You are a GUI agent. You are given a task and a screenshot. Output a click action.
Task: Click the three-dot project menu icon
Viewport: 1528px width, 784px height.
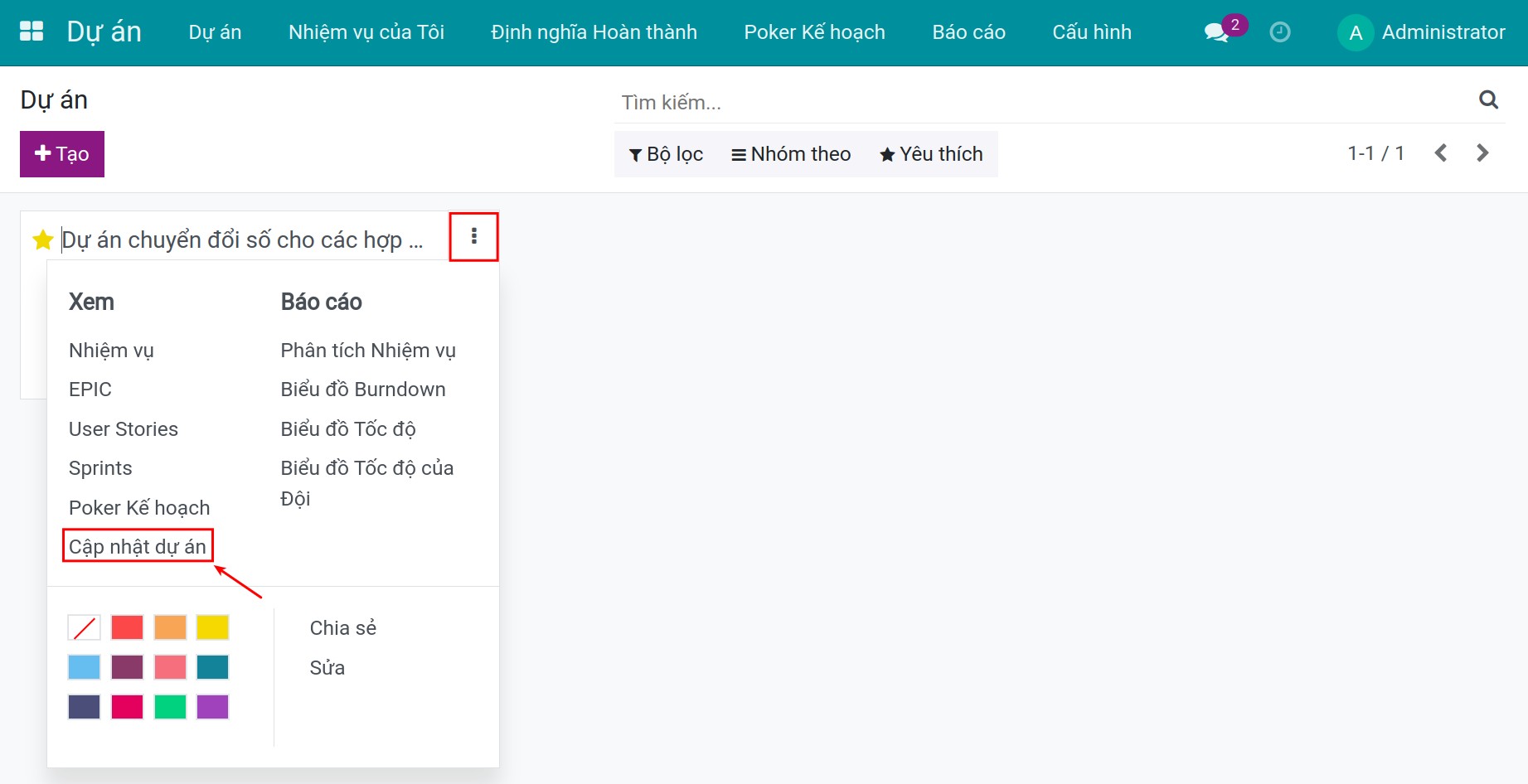[x=473, y=236]
